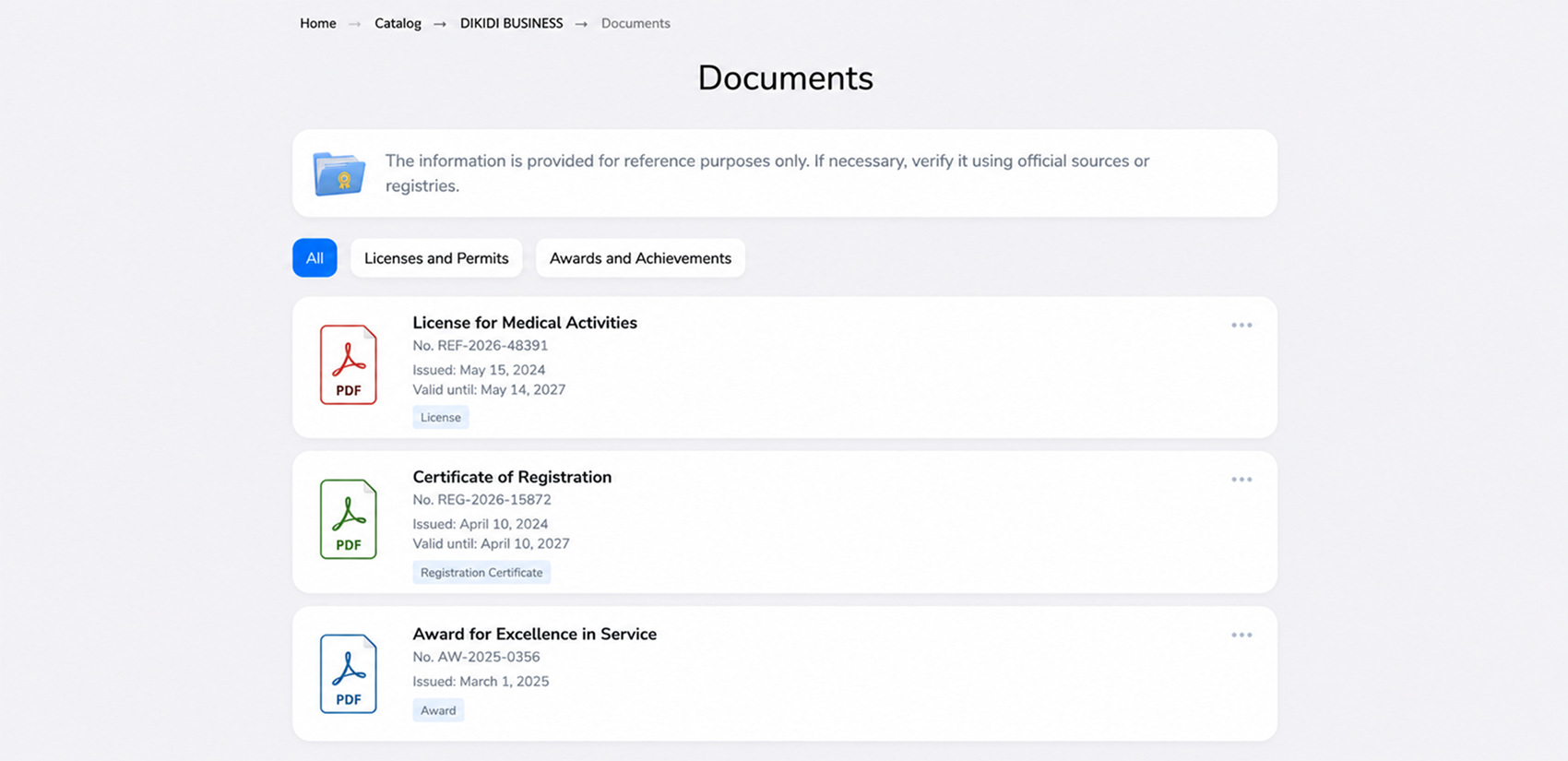Click the reference-purposes notice text
Image resolution: width=1568 pixels, height=761 pixels.
pos(767,173)
